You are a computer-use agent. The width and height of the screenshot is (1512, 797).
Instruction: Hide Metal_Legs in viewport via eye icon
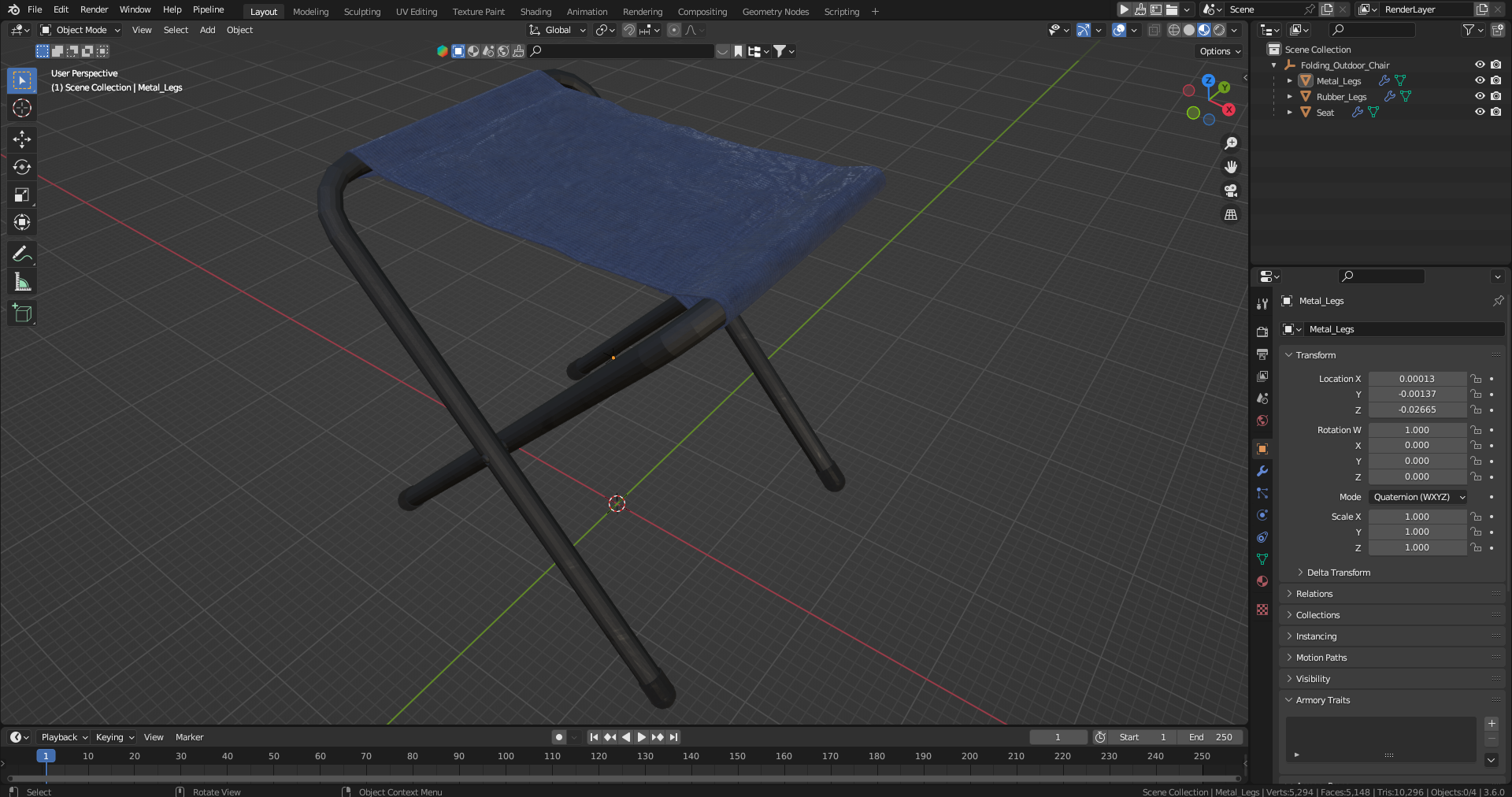point(1480,80)
